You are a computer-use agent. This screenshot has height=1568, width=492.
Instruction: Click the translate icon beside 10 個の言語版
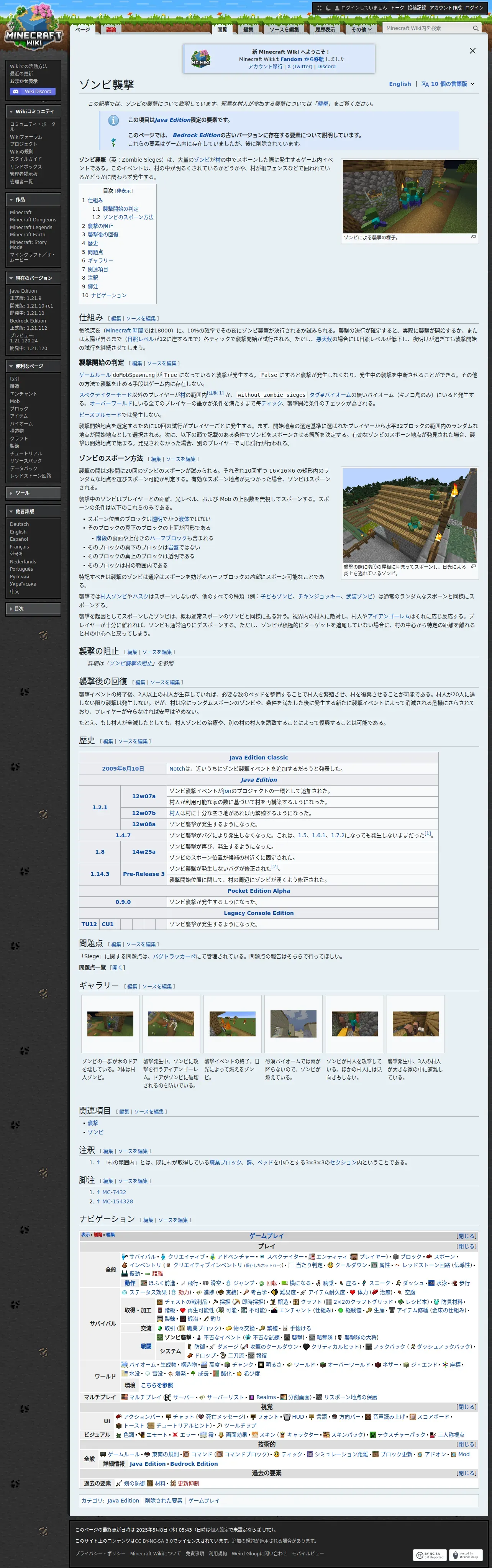[x=425, y=84]
